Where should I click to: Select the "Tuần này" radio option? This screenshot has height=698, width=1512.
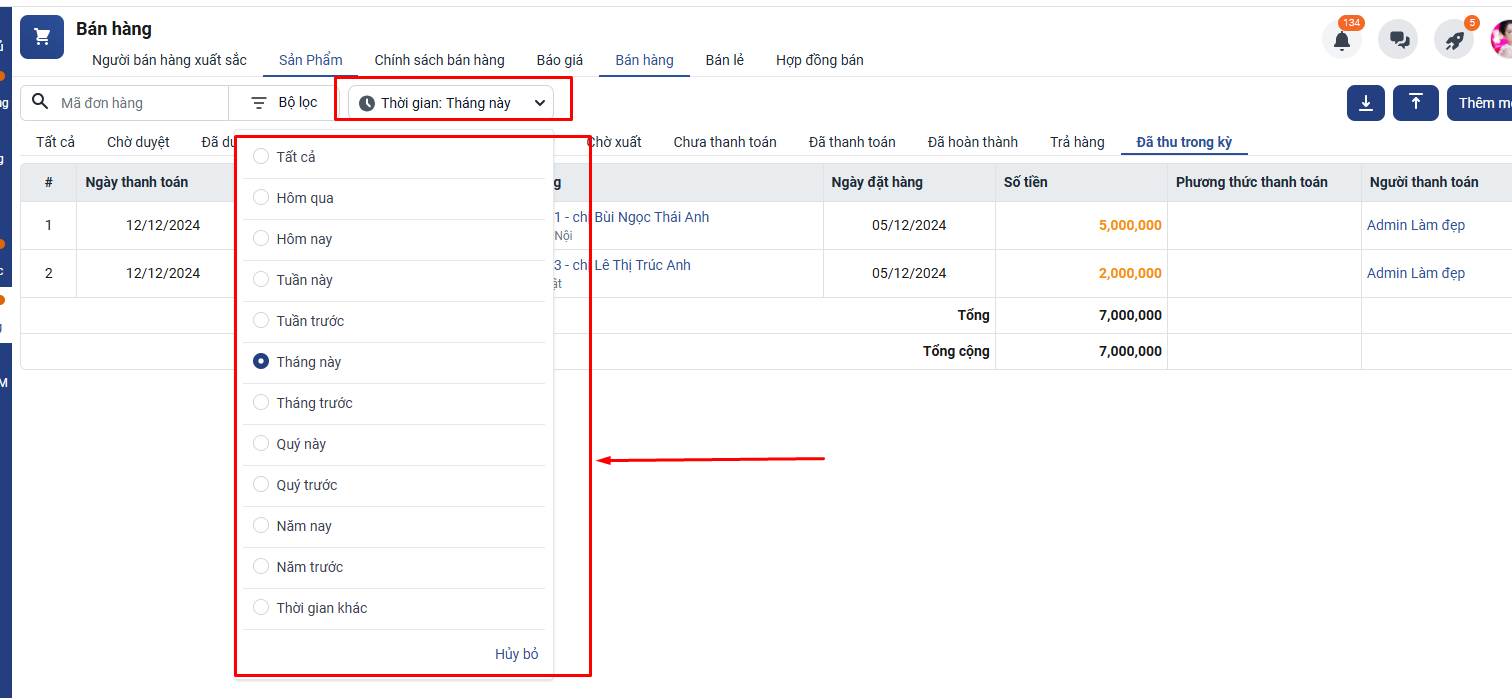(x=261, y=280)
